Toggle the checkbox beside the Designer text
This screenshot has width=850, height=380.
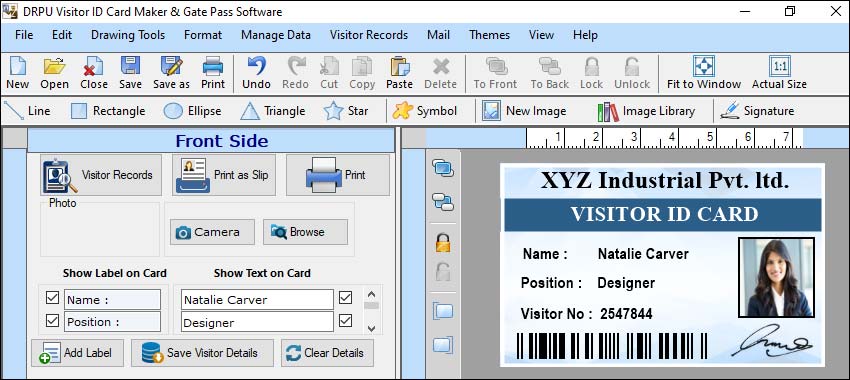pyautogui.click(x=345, y=321)
